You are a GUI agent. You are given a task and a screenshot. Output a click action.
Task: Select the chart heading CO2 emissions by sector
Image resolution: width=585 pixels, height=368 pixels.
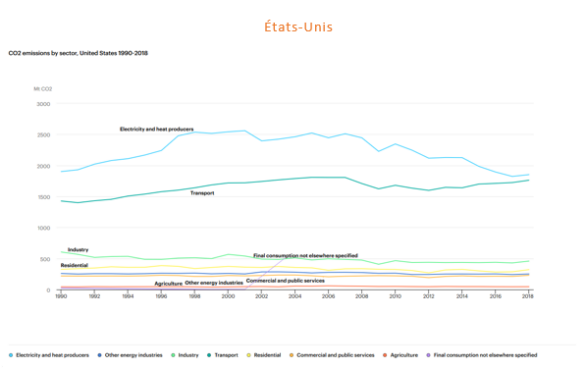pos(78,53)
